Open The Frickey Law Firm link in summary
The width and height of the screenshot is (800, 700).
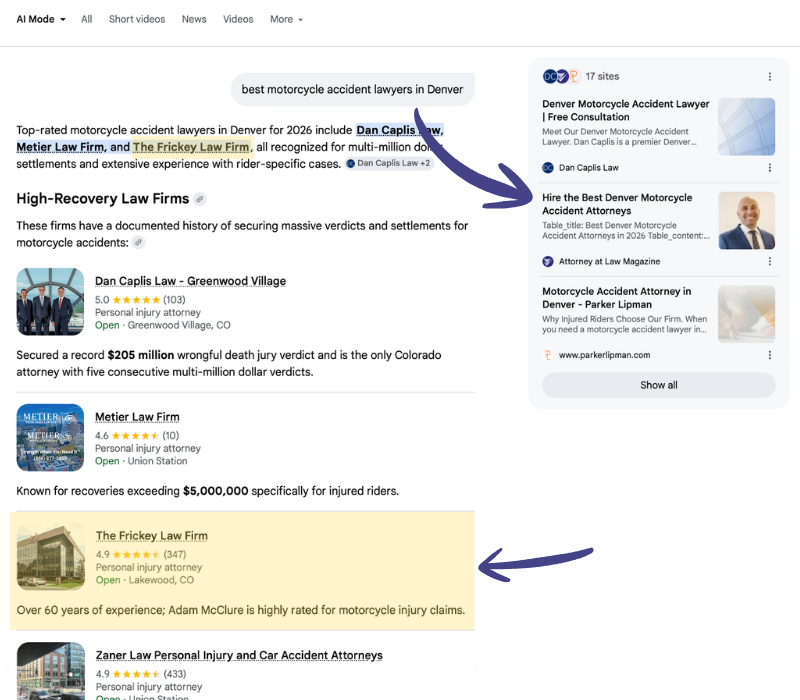[x=191, y=147]
